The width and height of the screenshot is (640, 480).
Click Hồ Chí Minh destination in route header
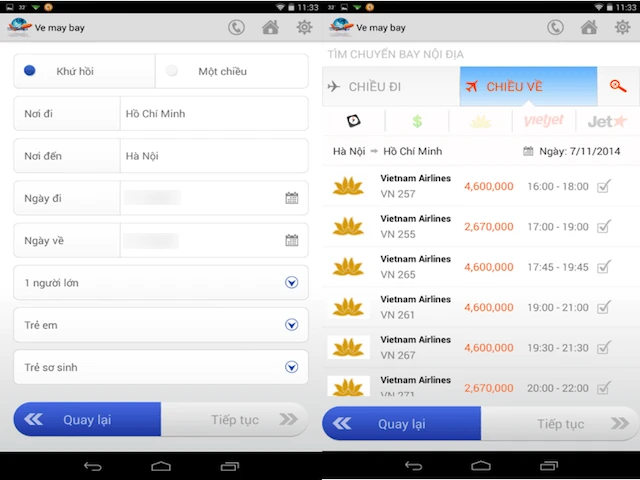point(413,151)
